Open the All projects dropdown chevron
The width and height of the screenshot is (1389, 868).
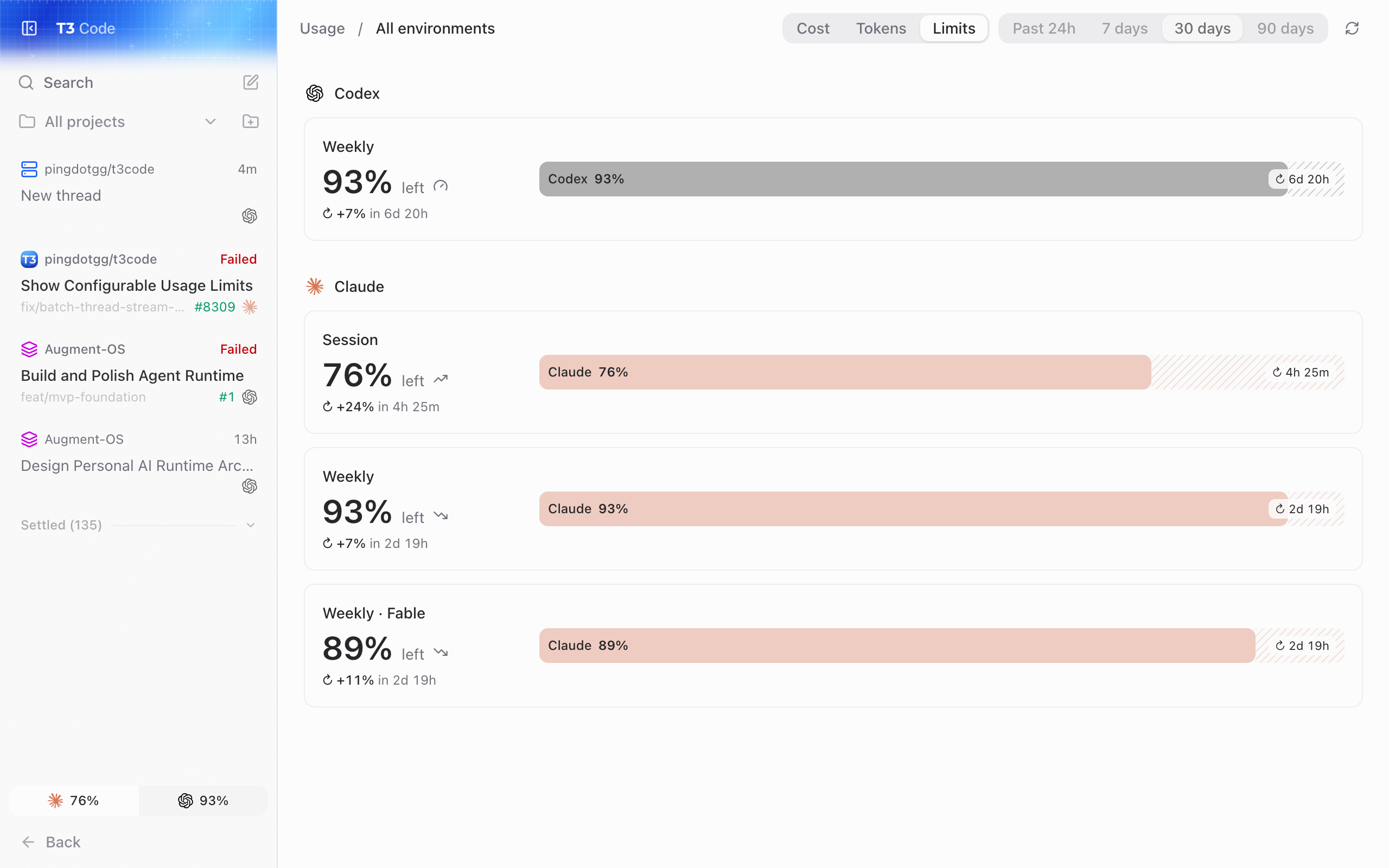coord(210,122)
